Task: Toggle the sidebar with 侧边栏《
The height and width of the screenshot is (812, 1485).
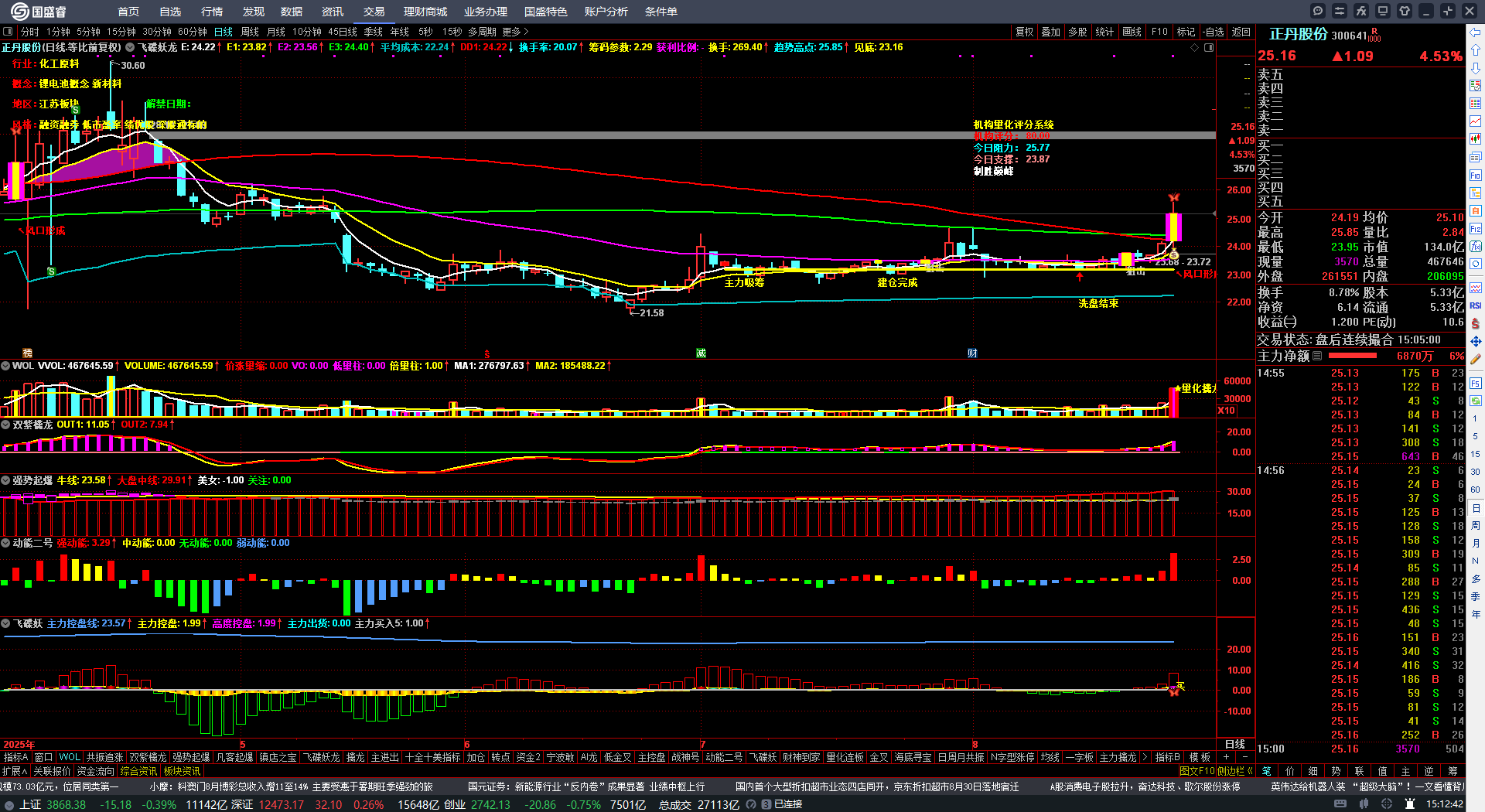Action: tap(1236, 771)
